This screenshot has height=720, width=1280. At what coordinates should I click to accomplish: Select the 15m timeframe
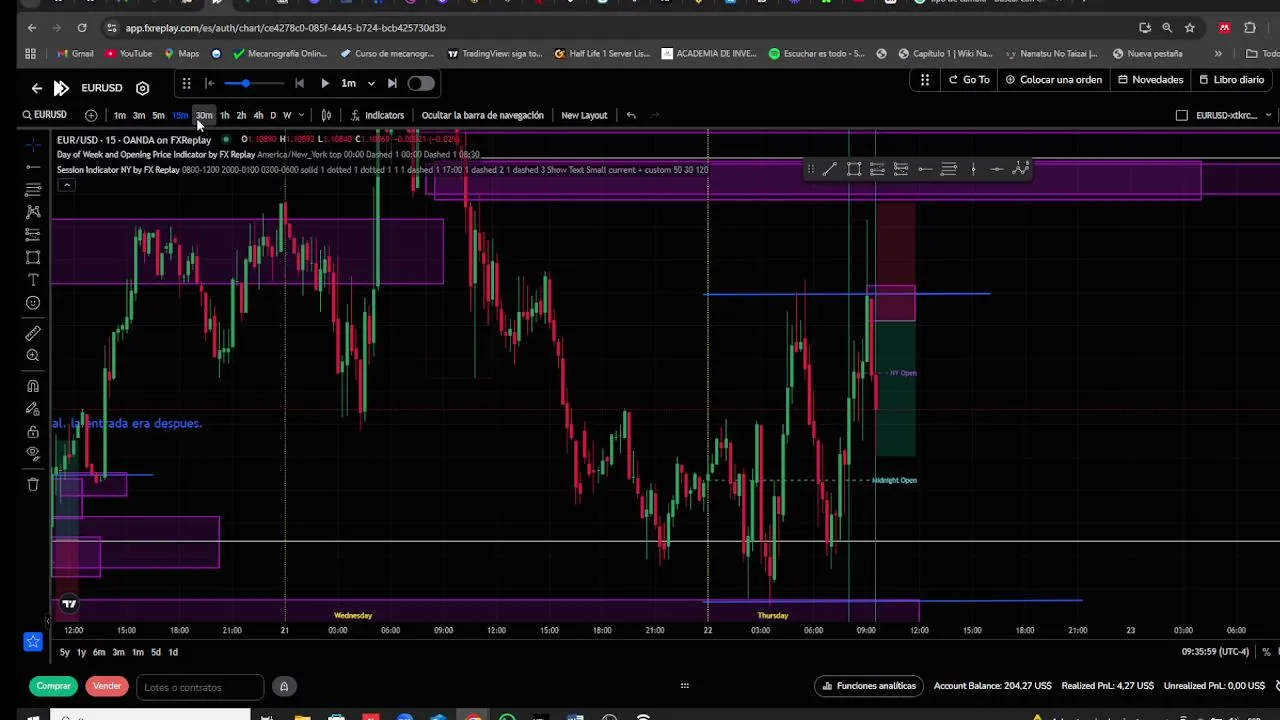(180, 115)
